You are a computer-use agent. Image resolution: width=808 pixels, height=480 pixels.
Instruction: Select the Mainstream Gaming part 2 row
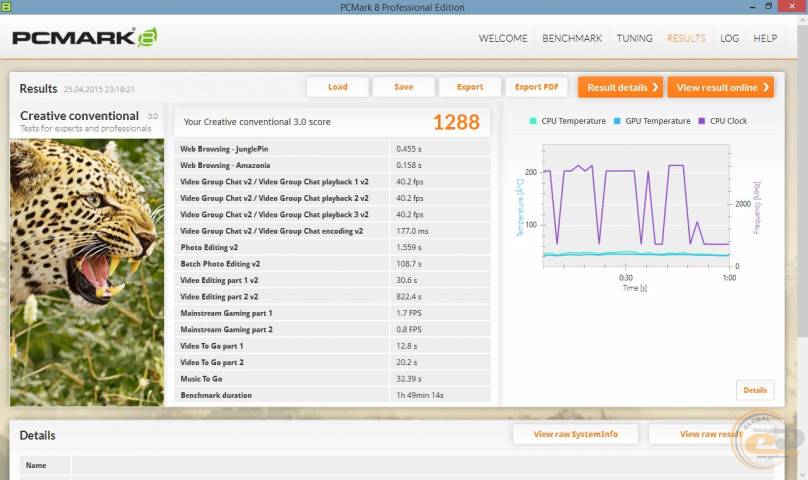332,329
